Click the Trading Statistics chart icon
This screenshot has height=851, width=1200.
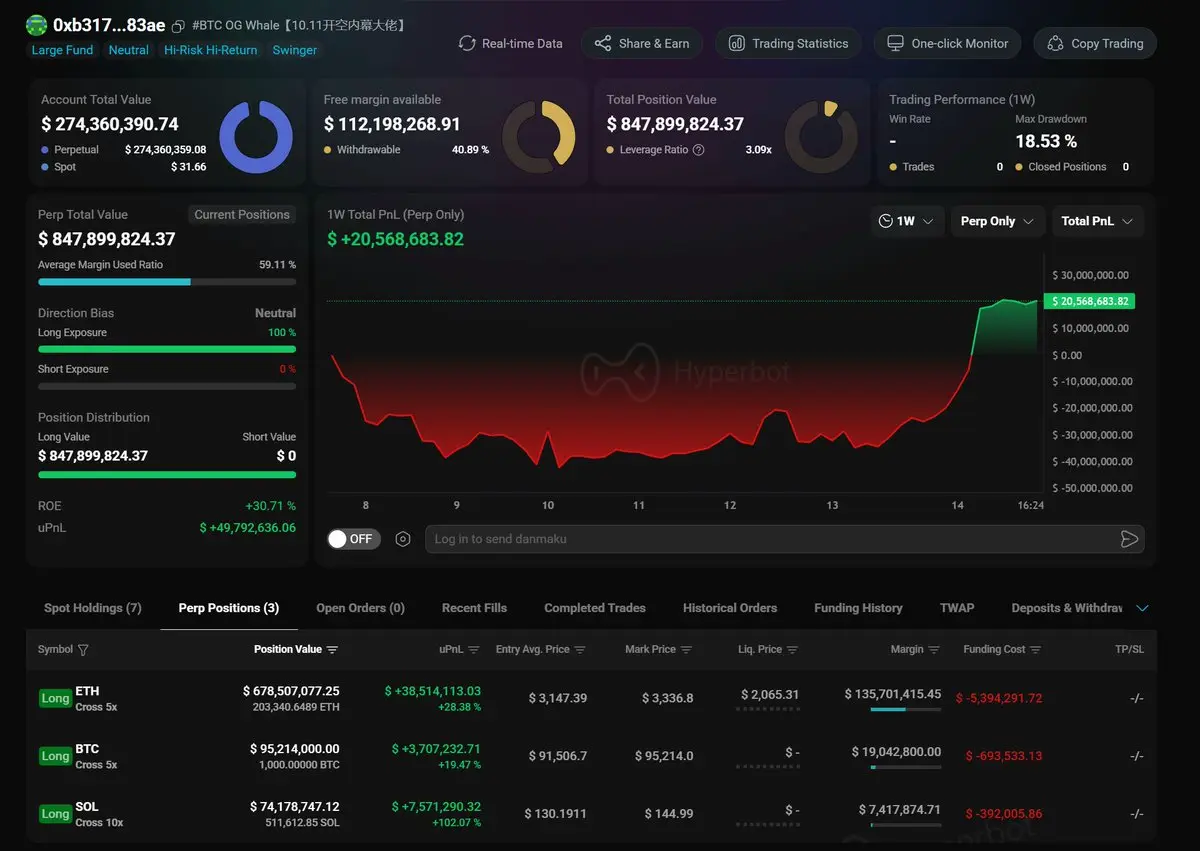pyautogui.click(x=737, y=43)
